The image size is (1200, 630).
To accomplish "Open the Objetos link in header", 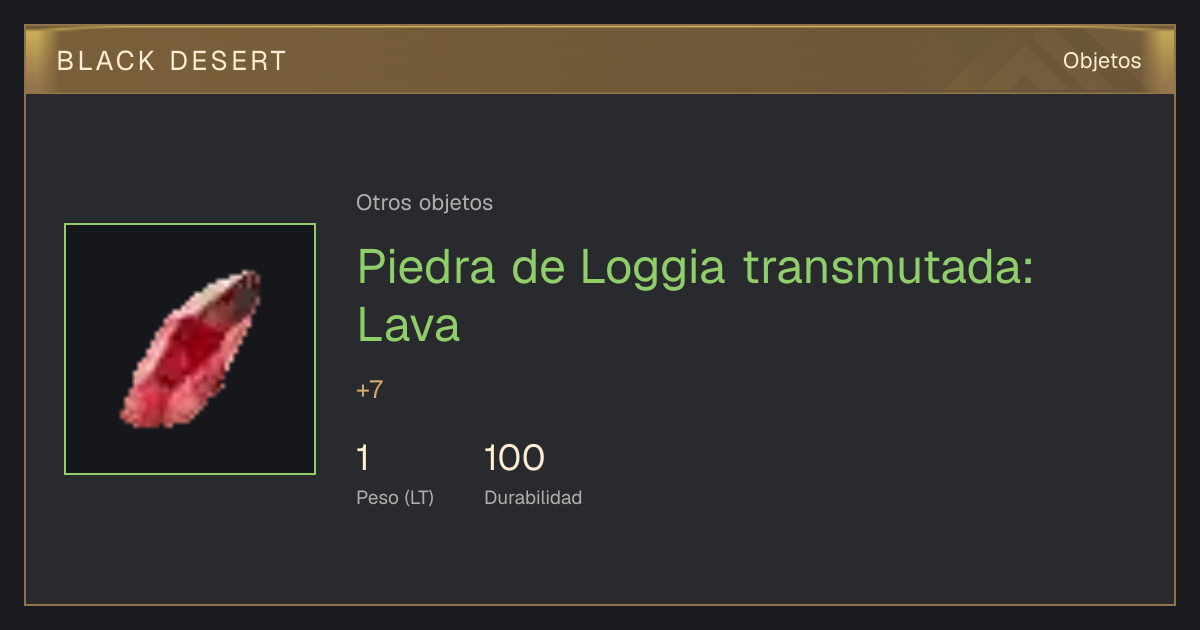I will coord(1102,60).
